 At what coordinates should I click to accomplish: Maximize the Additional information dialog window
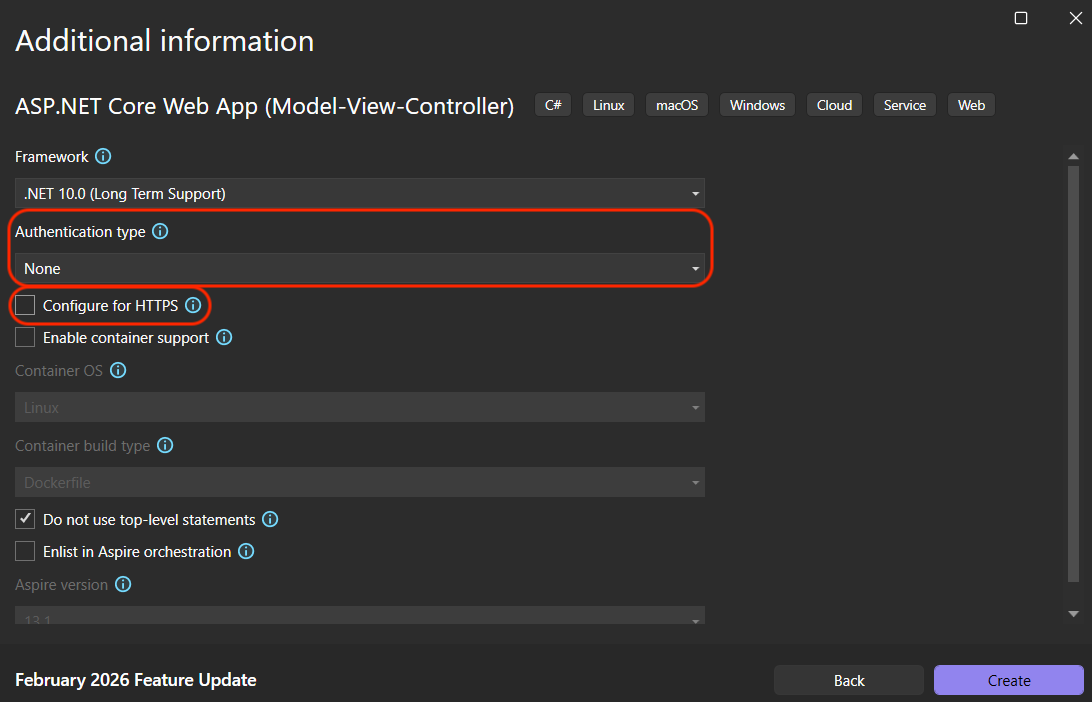1021,18
